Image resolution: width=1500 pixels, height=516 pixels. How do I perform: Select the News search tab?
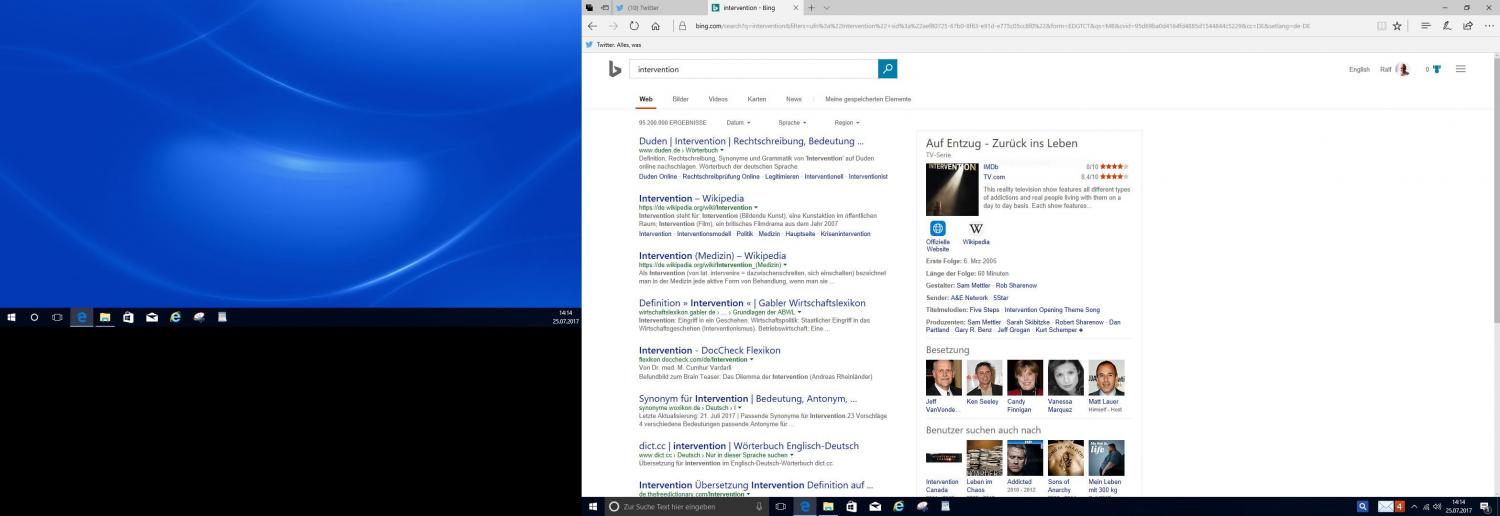point(793,99)
